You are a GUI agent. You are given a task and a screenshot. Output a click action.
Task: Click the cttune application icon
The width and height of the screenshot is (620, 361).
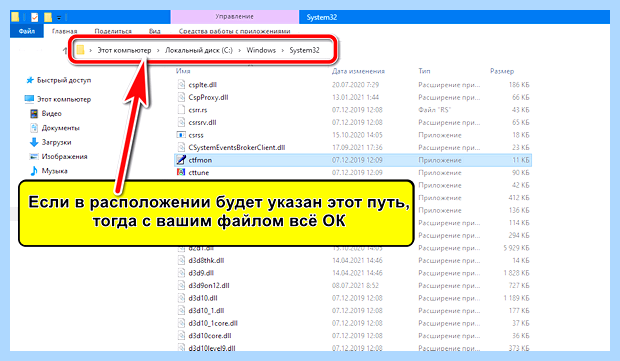click(x=181, y=172)
